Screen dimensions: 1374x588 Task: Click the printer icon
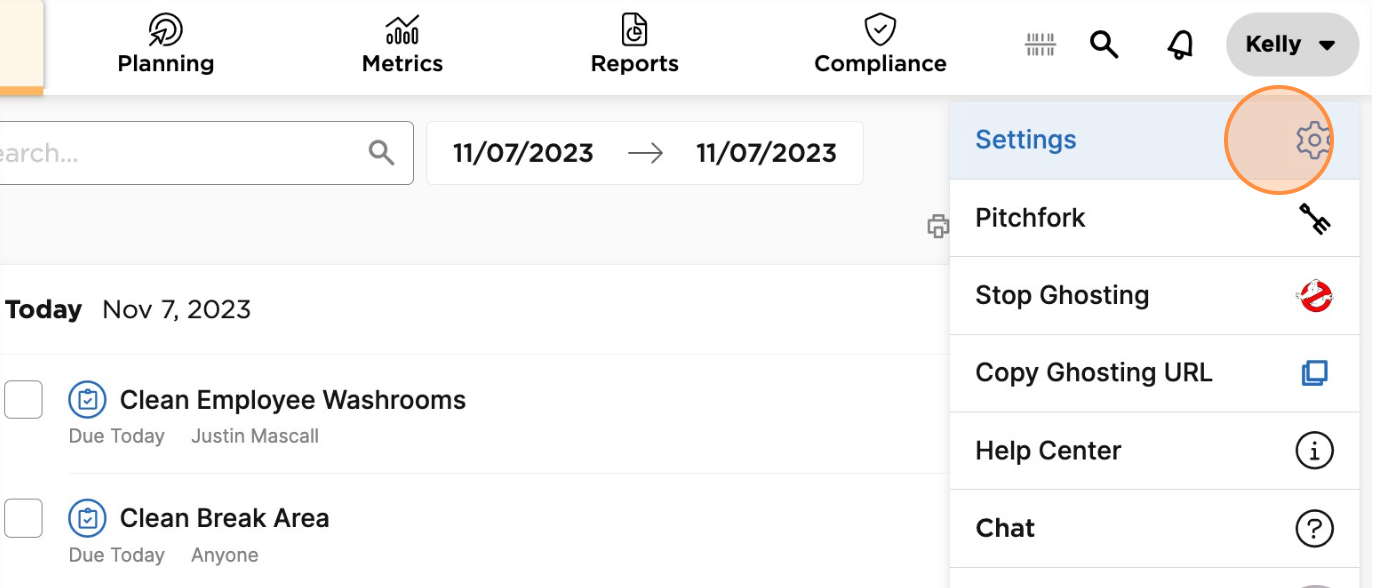coord(937,227)
